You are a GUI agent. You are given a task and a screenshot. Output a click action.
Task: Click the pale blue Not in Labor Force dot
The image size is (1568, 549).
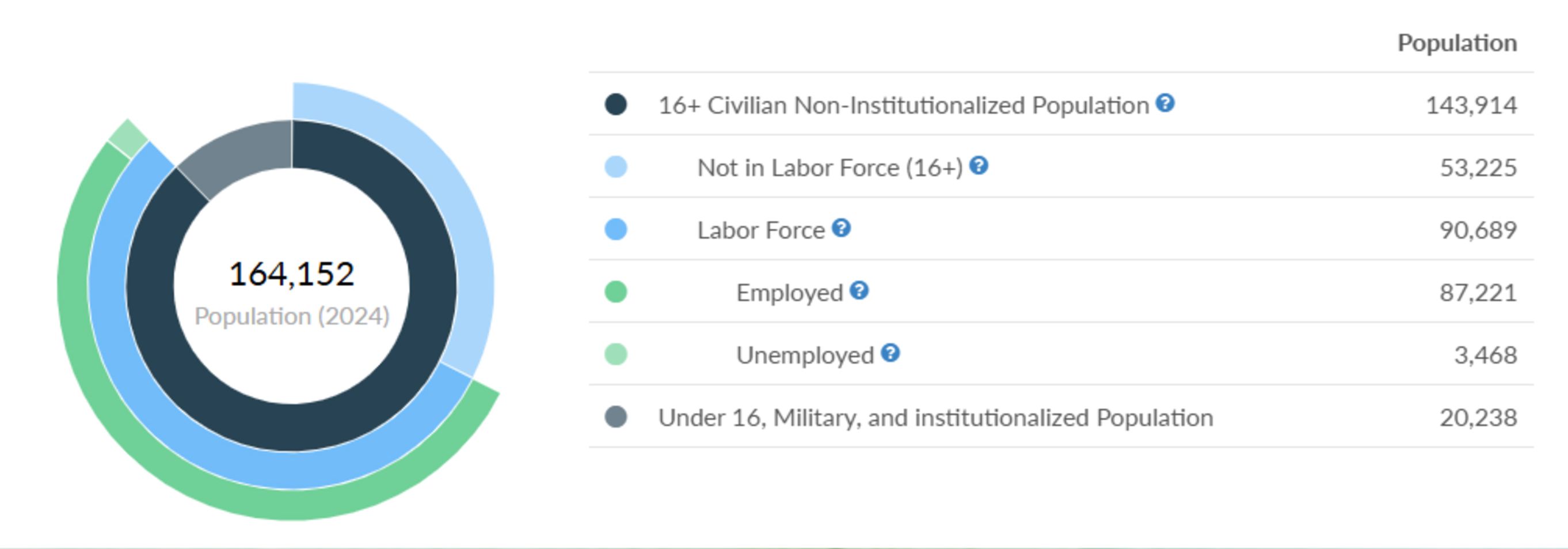pos(615,167)
